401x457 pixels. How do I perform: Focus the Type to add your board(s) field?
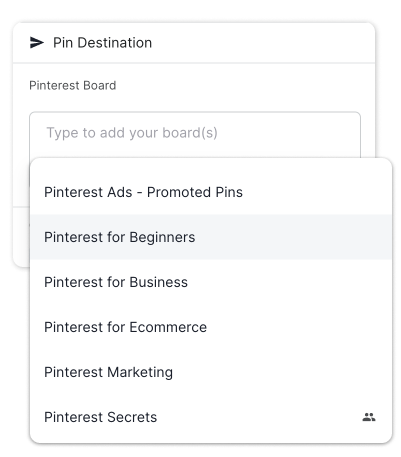(195, 134)
